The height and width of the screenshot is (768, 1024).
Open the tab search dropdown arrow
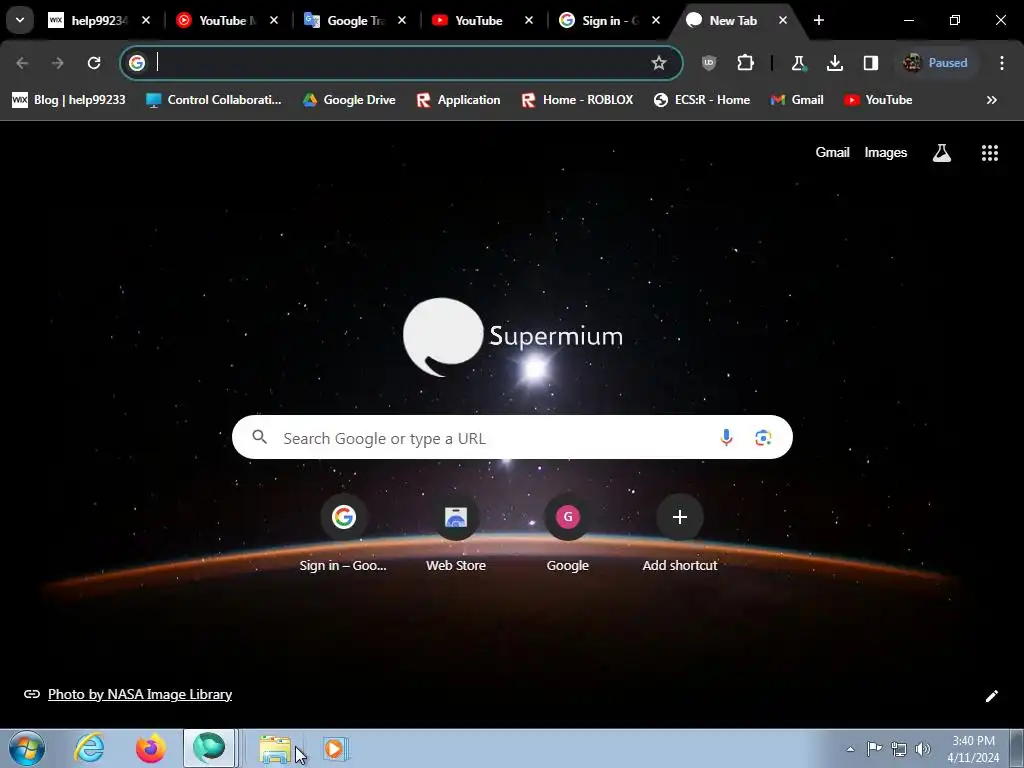[x=20, y=20]
